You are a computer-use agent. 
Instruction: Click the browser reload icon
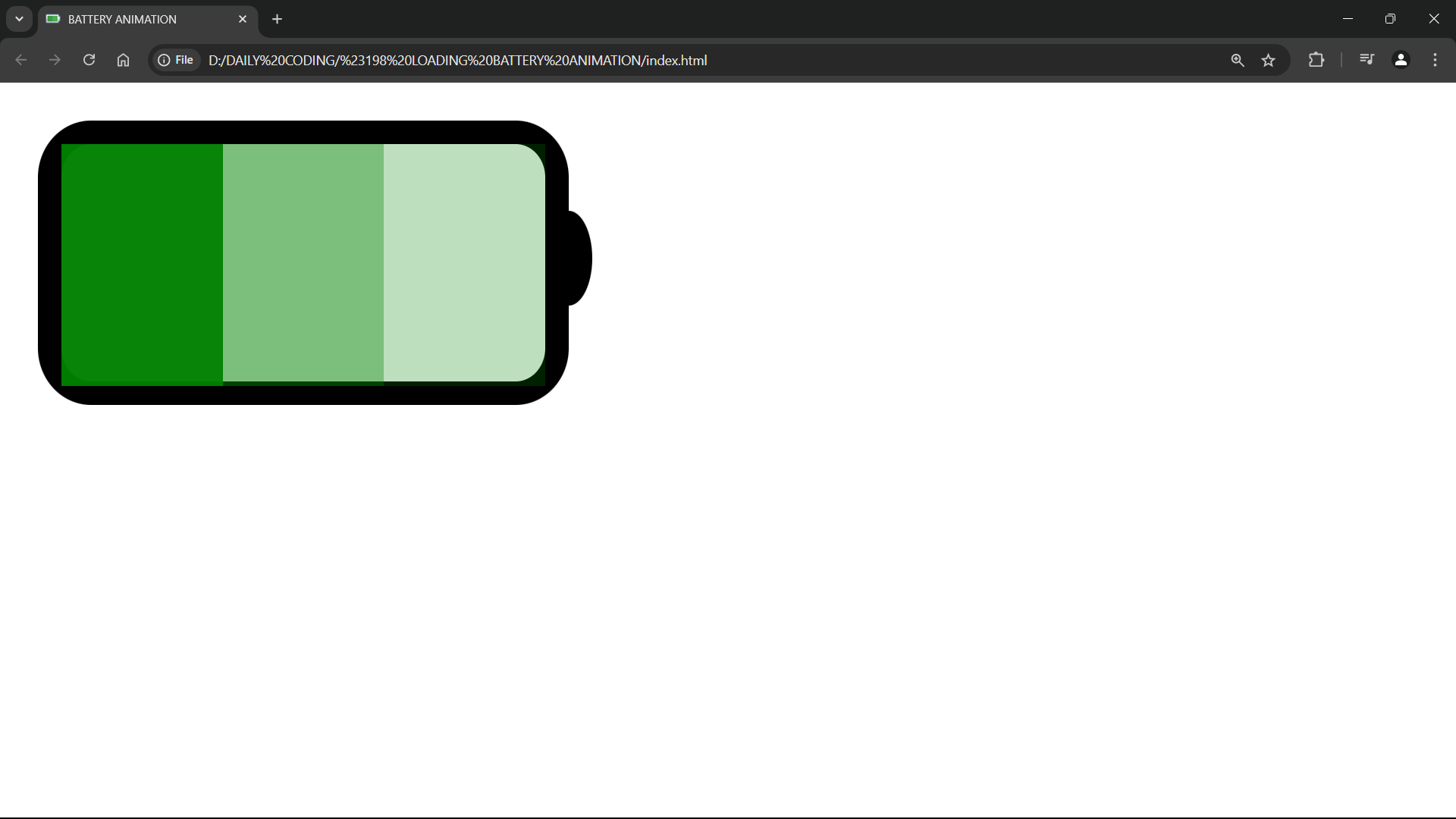coord(89,60)
